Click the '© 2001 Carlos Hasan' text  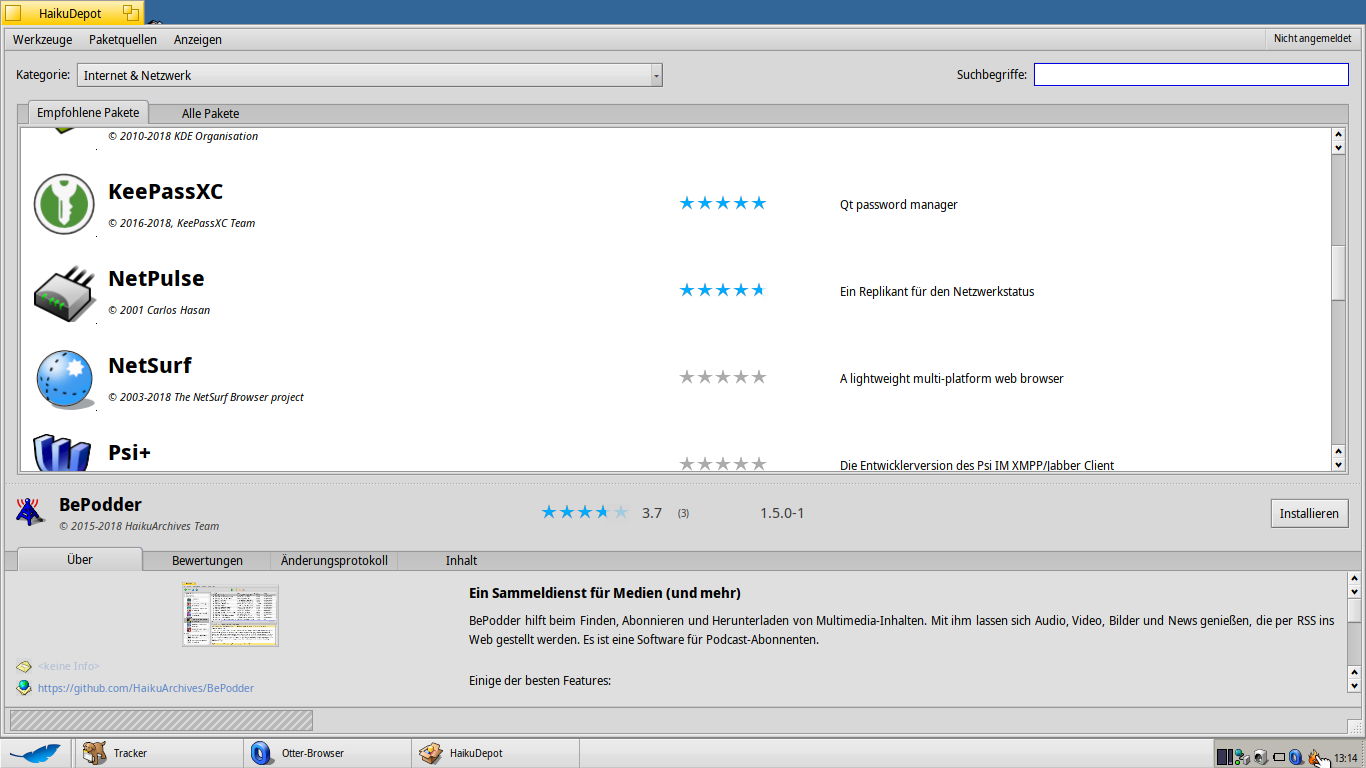tap(159, 310)
